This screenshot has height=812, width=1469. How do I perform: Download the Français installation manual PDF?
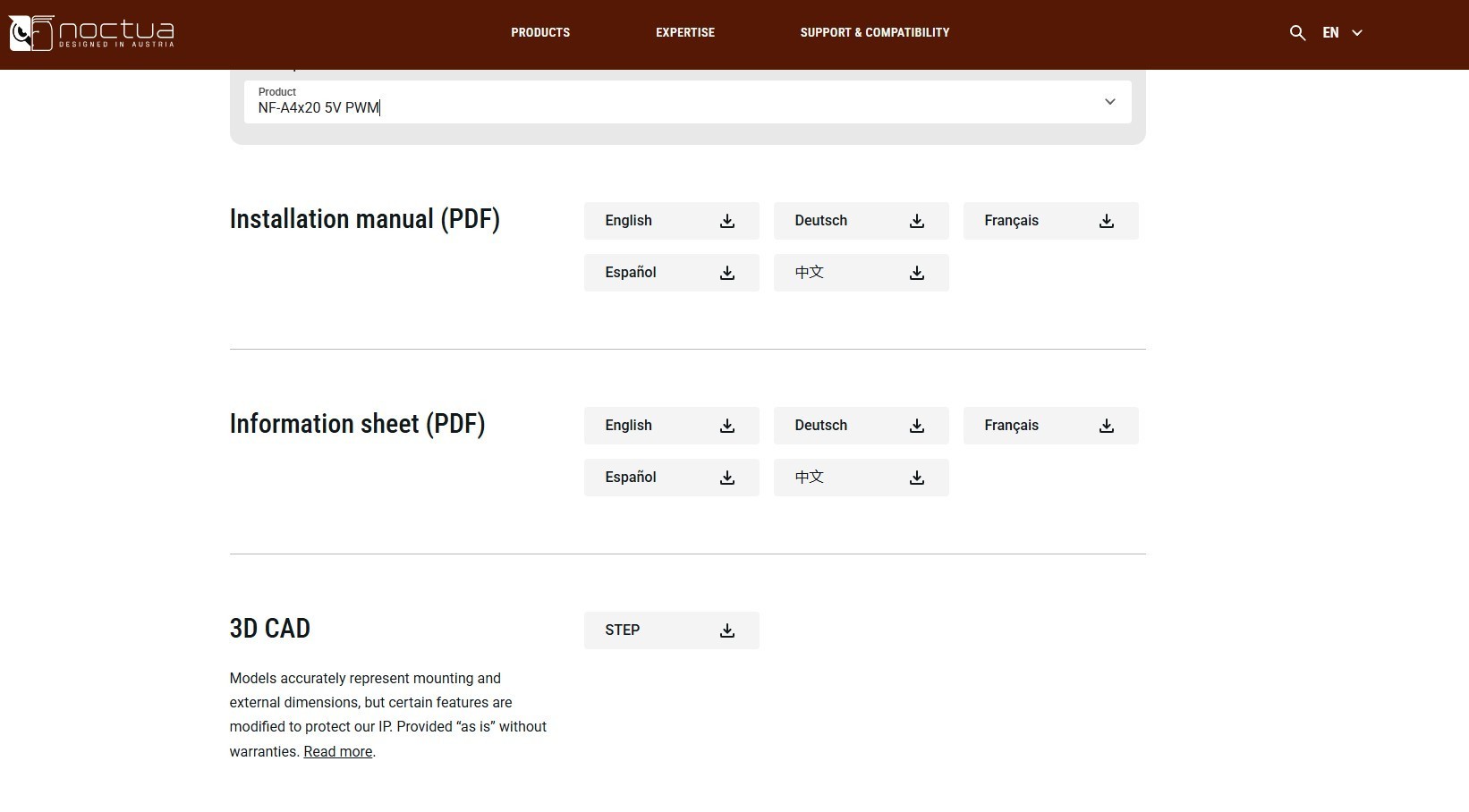[1050, 221]
